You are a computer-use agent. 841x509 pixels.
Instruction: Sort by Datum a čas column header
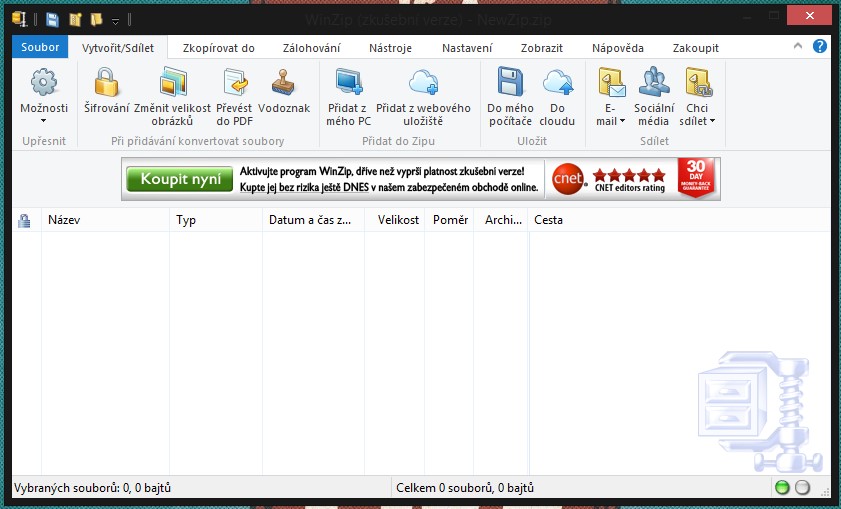[314, 220]
